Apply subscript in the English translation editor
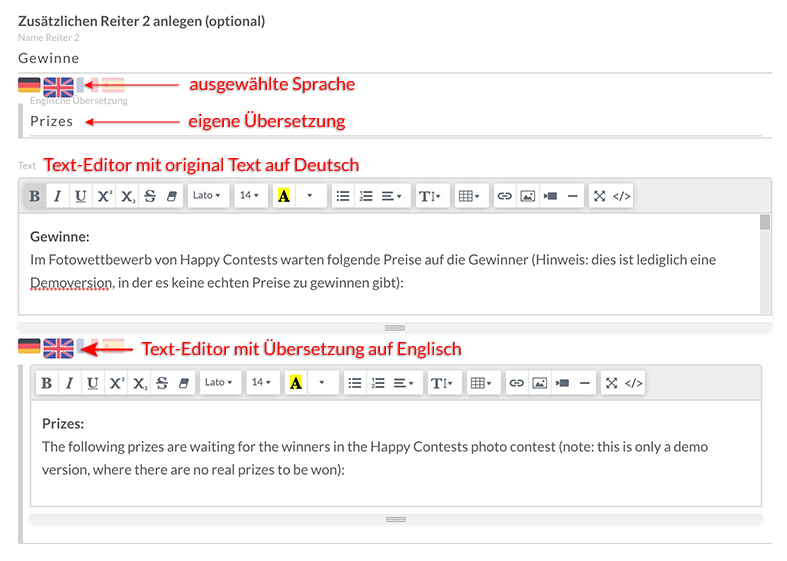787x561 pixels. pos(140,383)
